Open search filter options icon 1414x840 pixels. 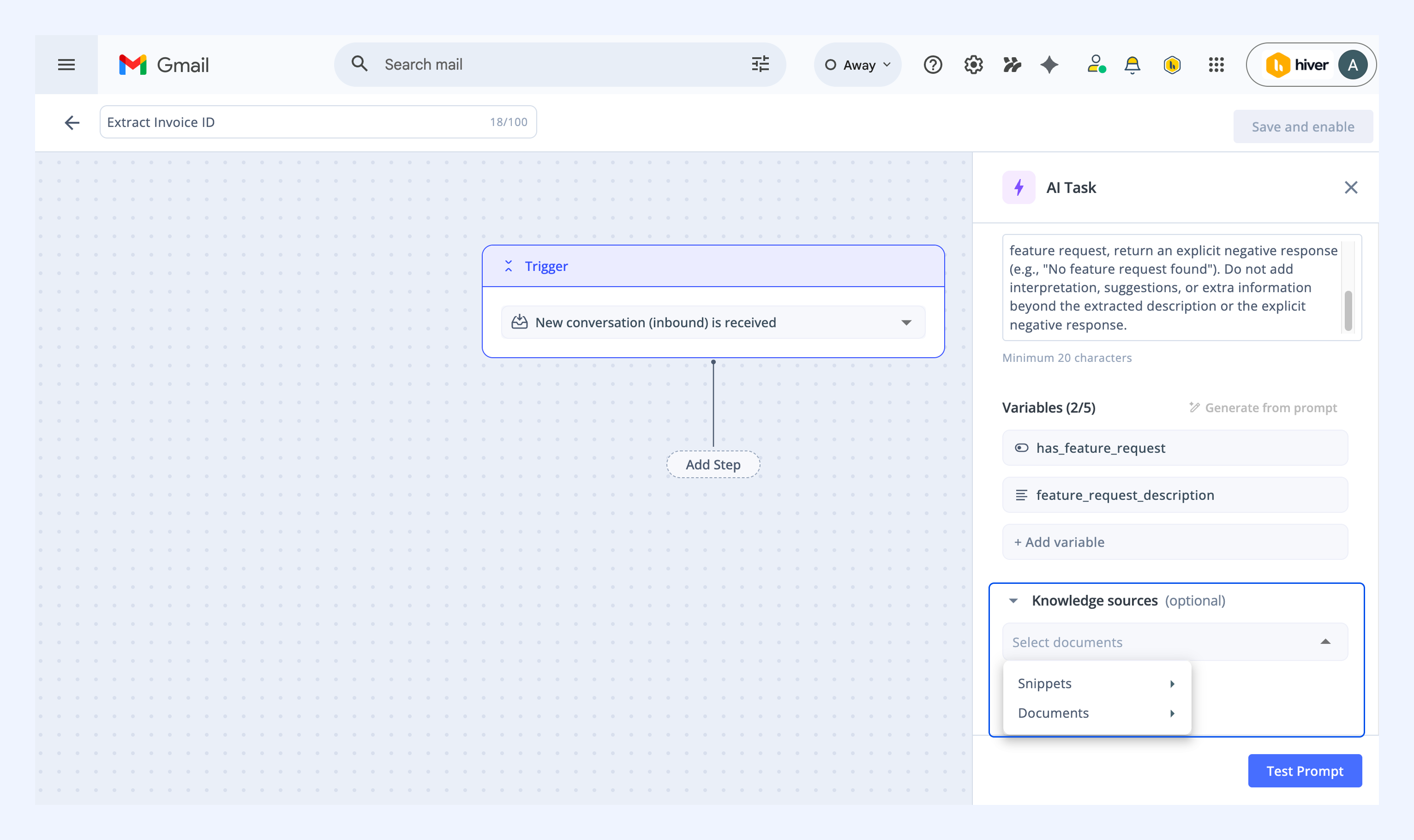(x=760, y=64)
